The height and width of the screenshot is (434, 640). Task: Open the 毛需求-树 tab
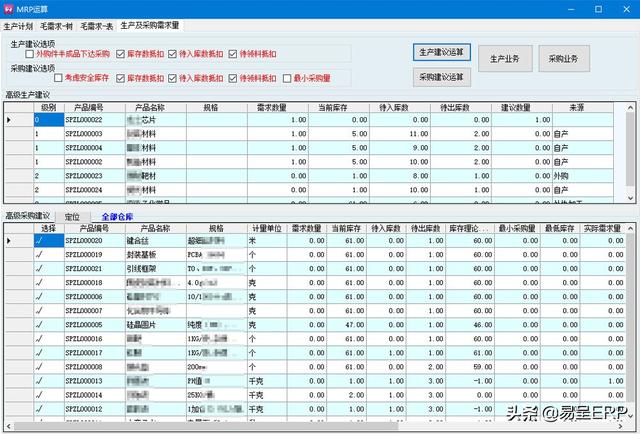tap(58, 23)
